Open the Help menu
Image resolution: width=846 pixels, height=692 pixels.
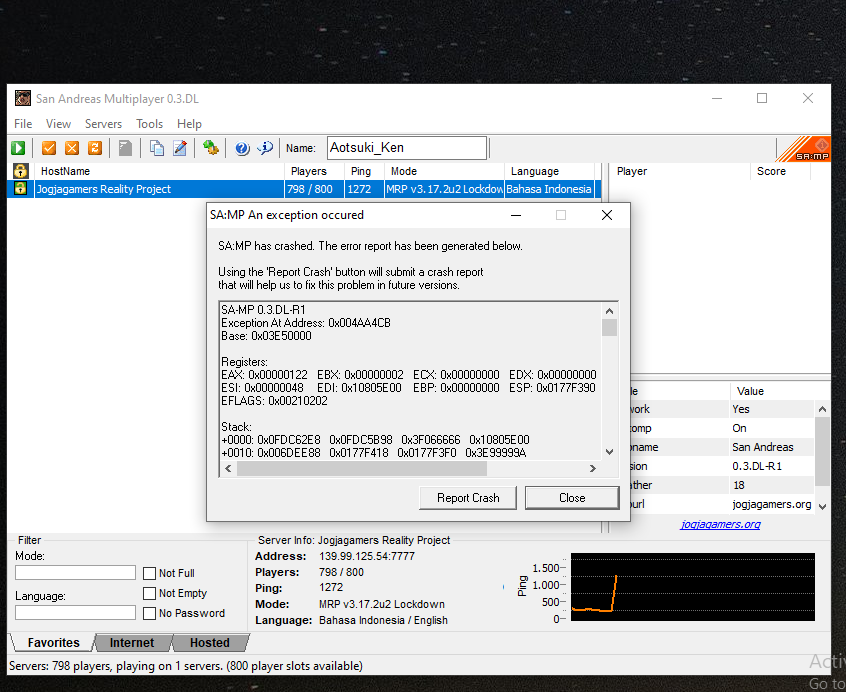(189, 124)
